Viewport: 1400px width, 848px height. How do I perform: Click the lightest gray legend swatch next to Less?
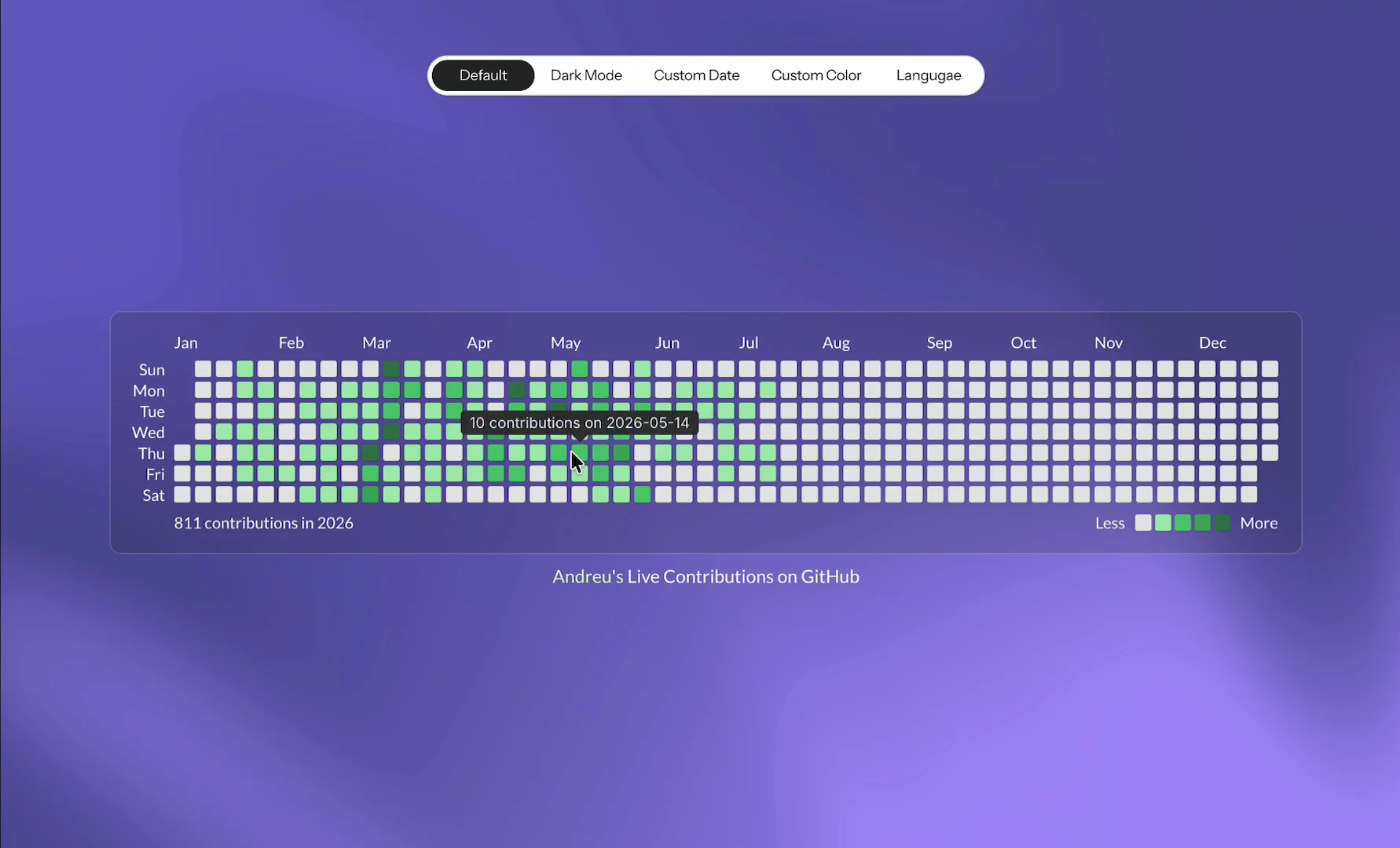tap(1143, 523)
